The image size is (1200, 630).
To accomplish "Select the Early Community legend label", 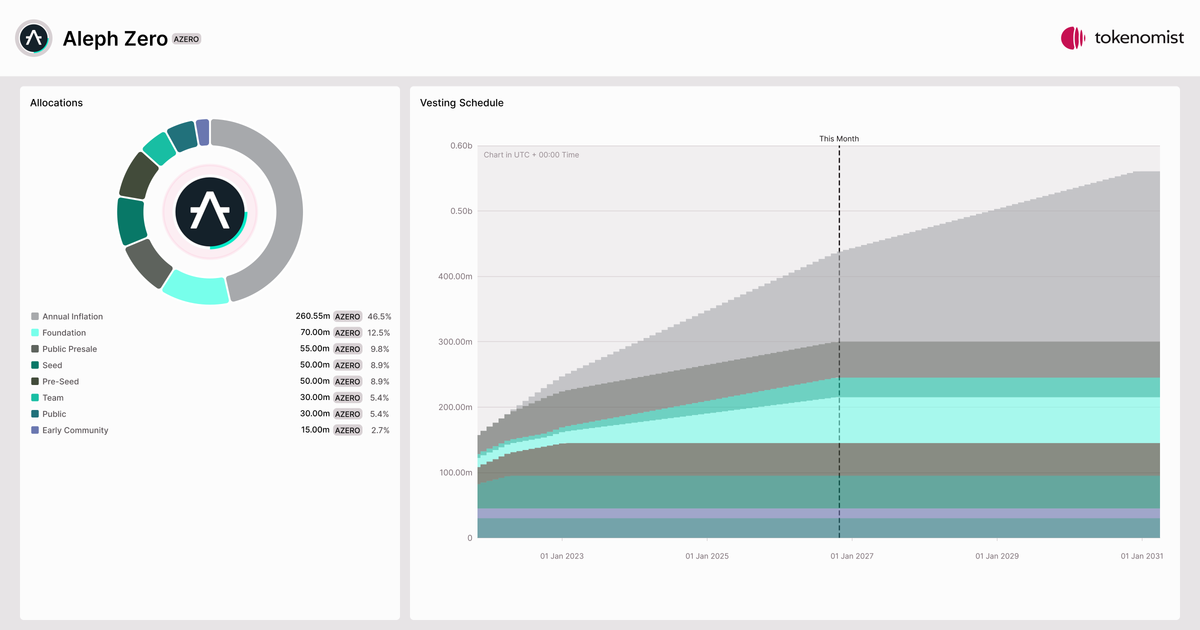I will (x=75, y=430).
